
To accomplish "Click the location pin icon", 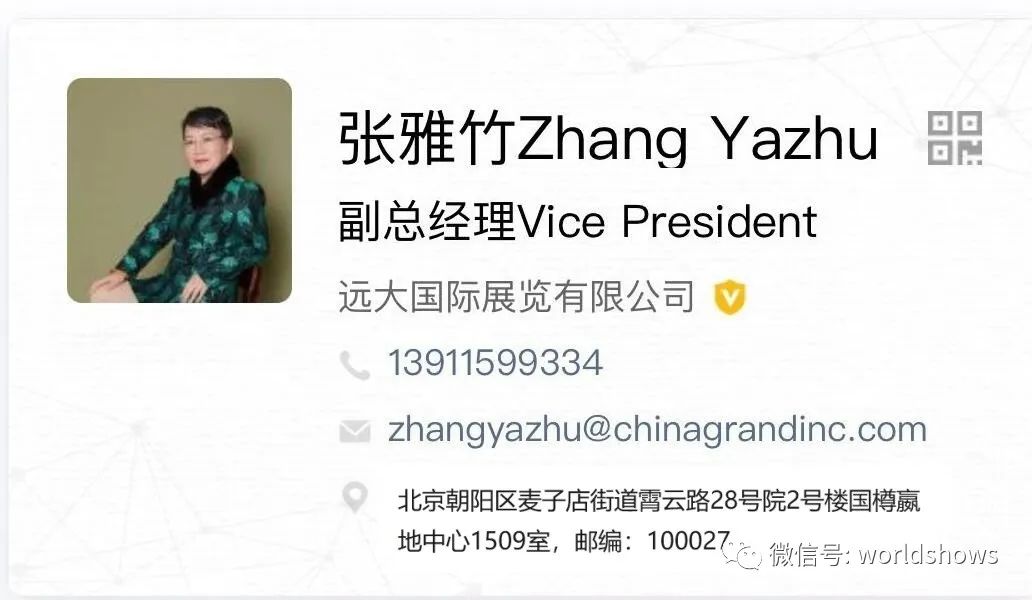I will (355, 497).
